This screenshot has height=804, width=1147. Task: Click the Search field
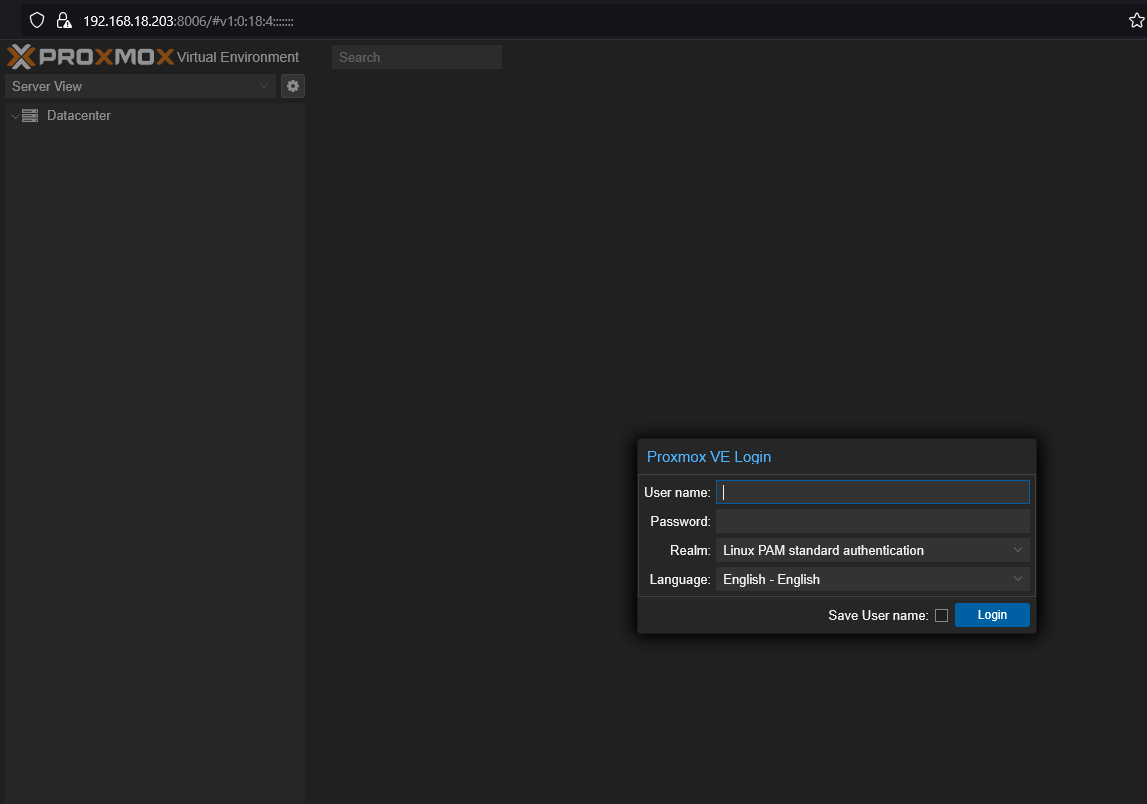416,57
